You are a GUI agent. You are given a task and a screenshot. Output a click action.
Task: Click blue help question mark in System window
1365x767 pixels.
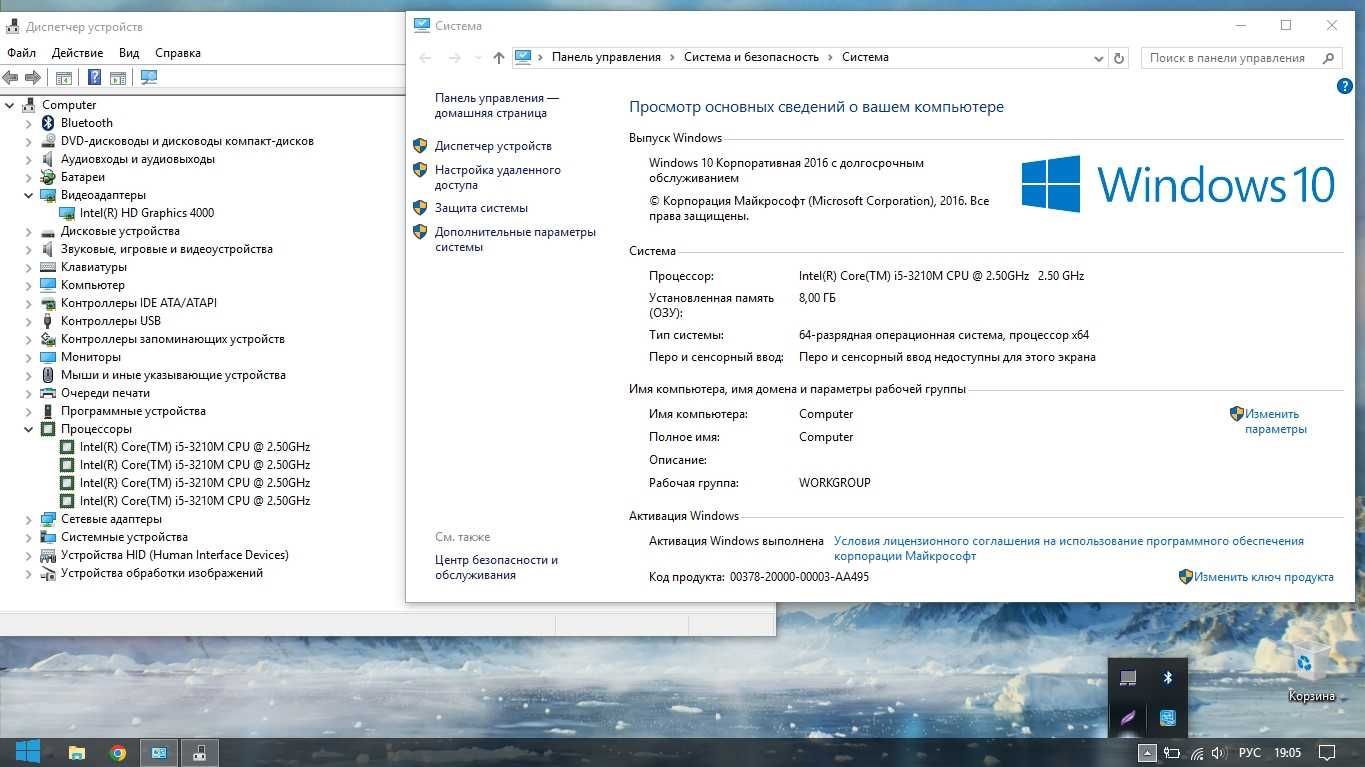(x=1345, y=87)
